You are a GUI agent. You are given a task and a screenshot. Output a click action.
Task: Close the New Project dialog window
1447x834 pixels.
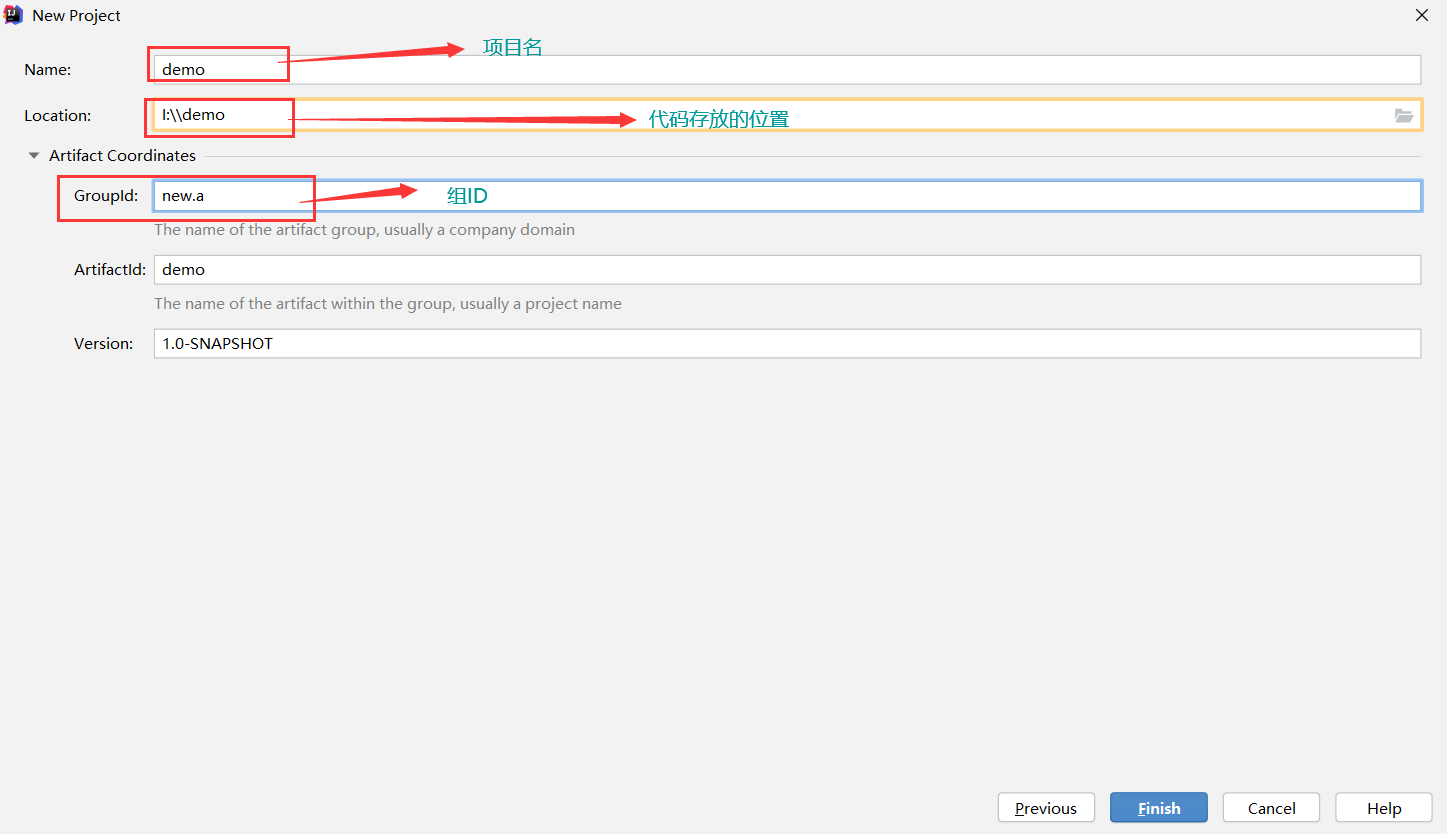coord(1422,15)
